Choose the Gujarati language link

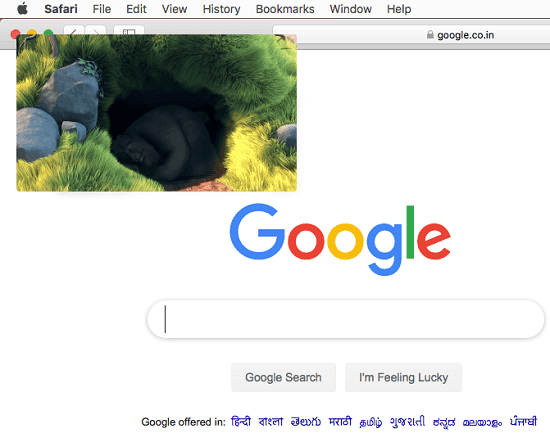(407, 421)
